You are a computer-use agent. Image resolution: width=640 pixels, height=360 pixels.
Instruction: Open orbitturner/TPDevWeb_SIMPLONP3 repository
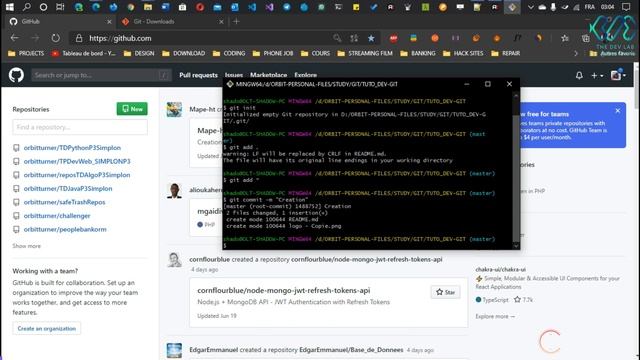coord(77,161)
